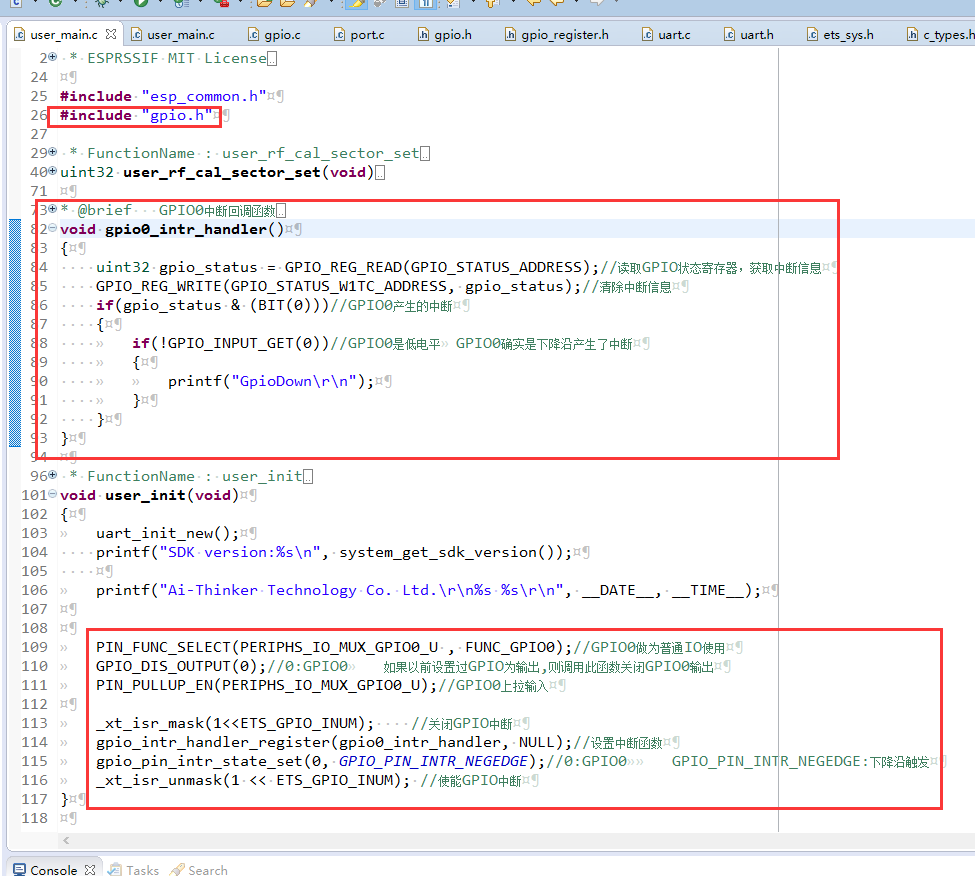Image resolution: width=975 pixels, height=876 pixels.
Task: Click the "SDK version:%s\n" string
Action: 240,553
